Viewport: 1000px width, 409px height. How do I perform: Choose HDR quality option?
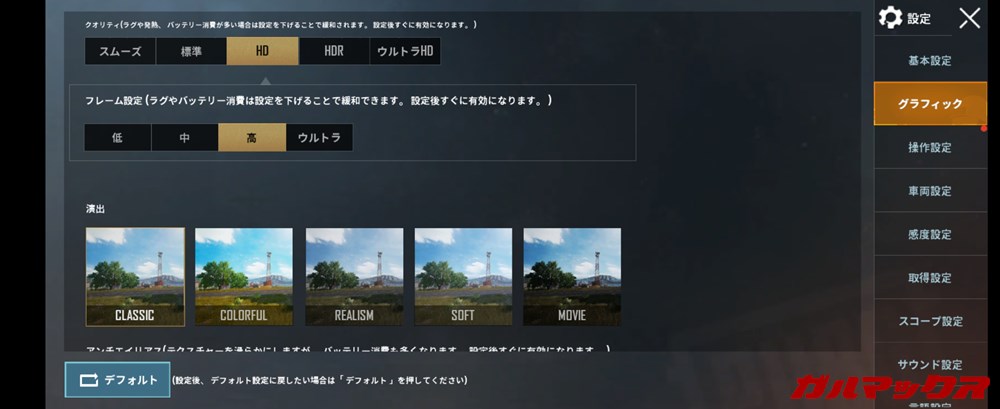click(x=334, y=52)
